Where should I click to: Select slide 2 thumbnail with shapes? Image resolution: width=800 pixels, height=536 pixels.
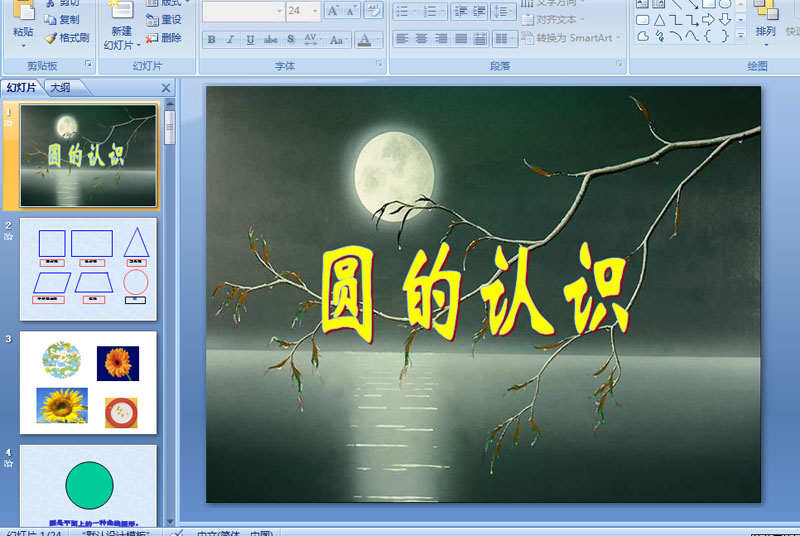coord(88,269)
